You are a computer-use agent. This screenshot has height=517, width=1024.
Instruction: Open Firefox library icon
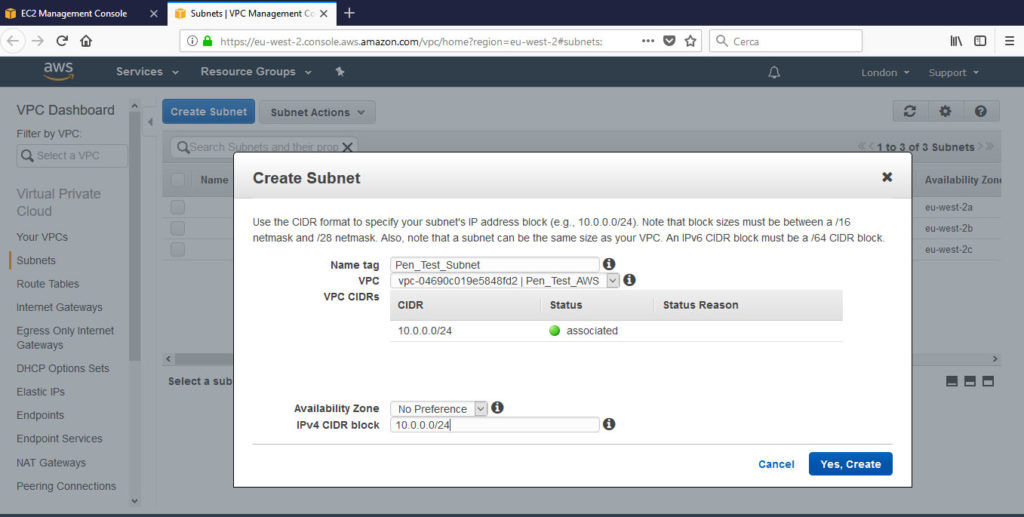pyautogui.click(x=956, y=41)
